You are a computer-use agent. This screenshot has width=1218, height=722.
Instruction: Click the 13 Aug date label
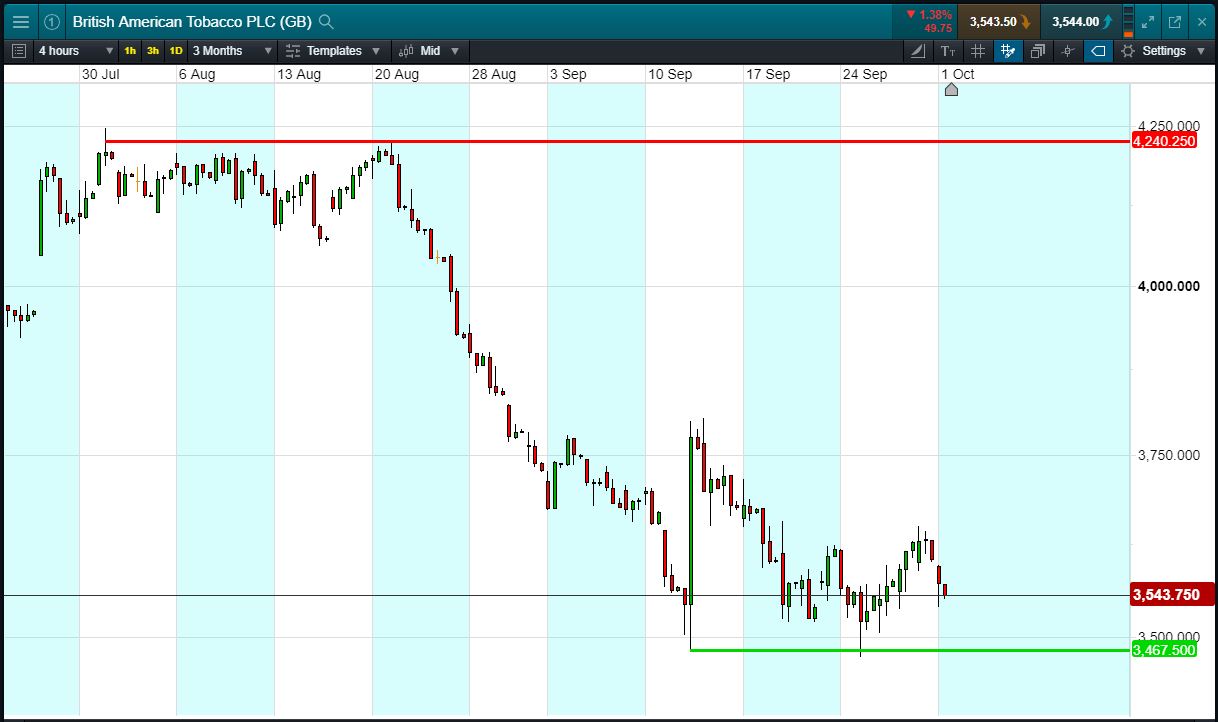[x=299, y=74]
